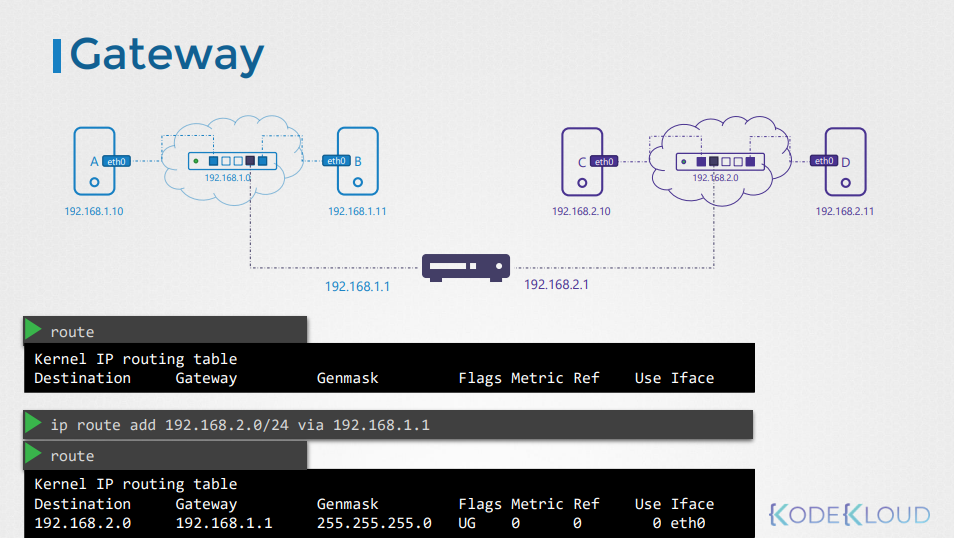Viewport: 954px width, 538px height.
Task: Click the Gateway slide title
Action: [x=167, y=55]
